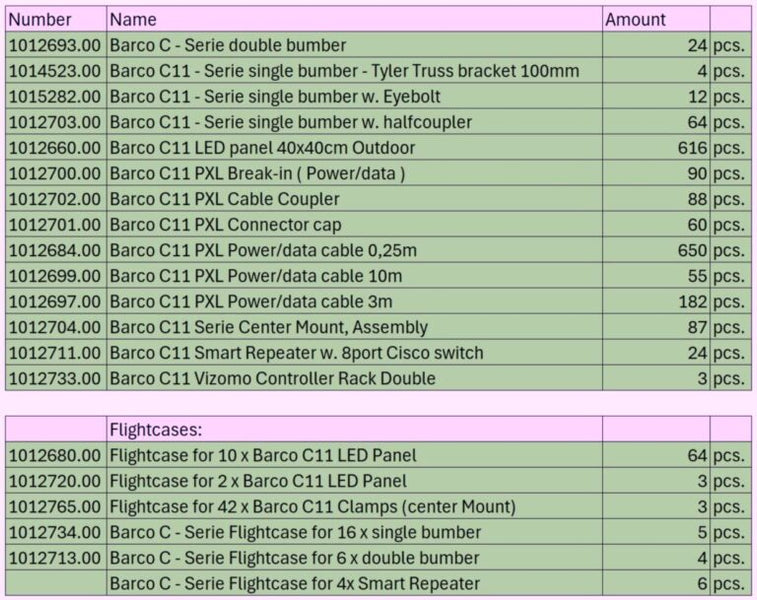
Task: Select the Amount column header cell
Action: coord(656,19)
